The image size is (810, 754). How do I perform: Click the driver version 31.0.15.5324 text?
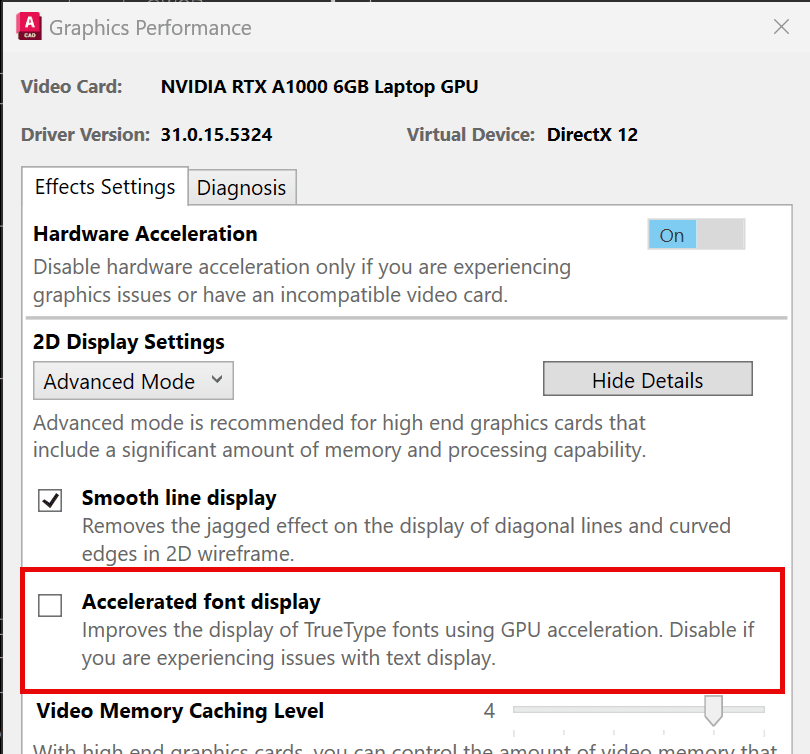216,135
